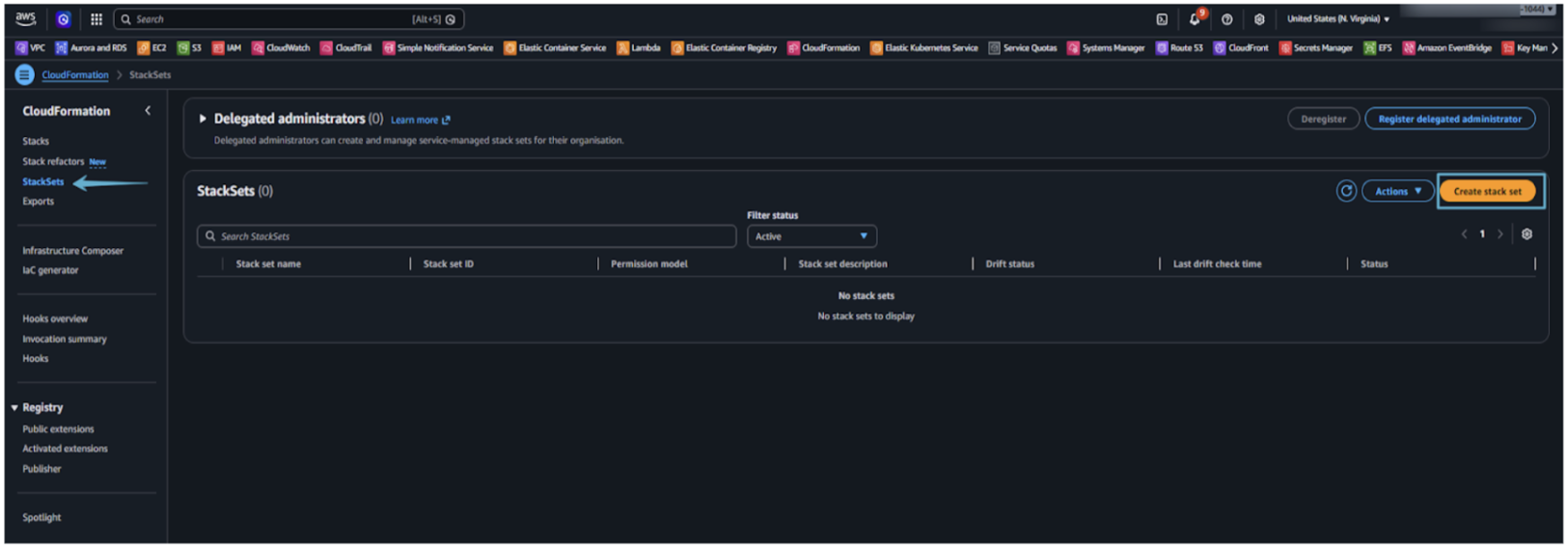Image resolution: width=1568 pixels, height=548 pixels.
Task: Open the services grid menu icon
Action: (x=96, y=19)
